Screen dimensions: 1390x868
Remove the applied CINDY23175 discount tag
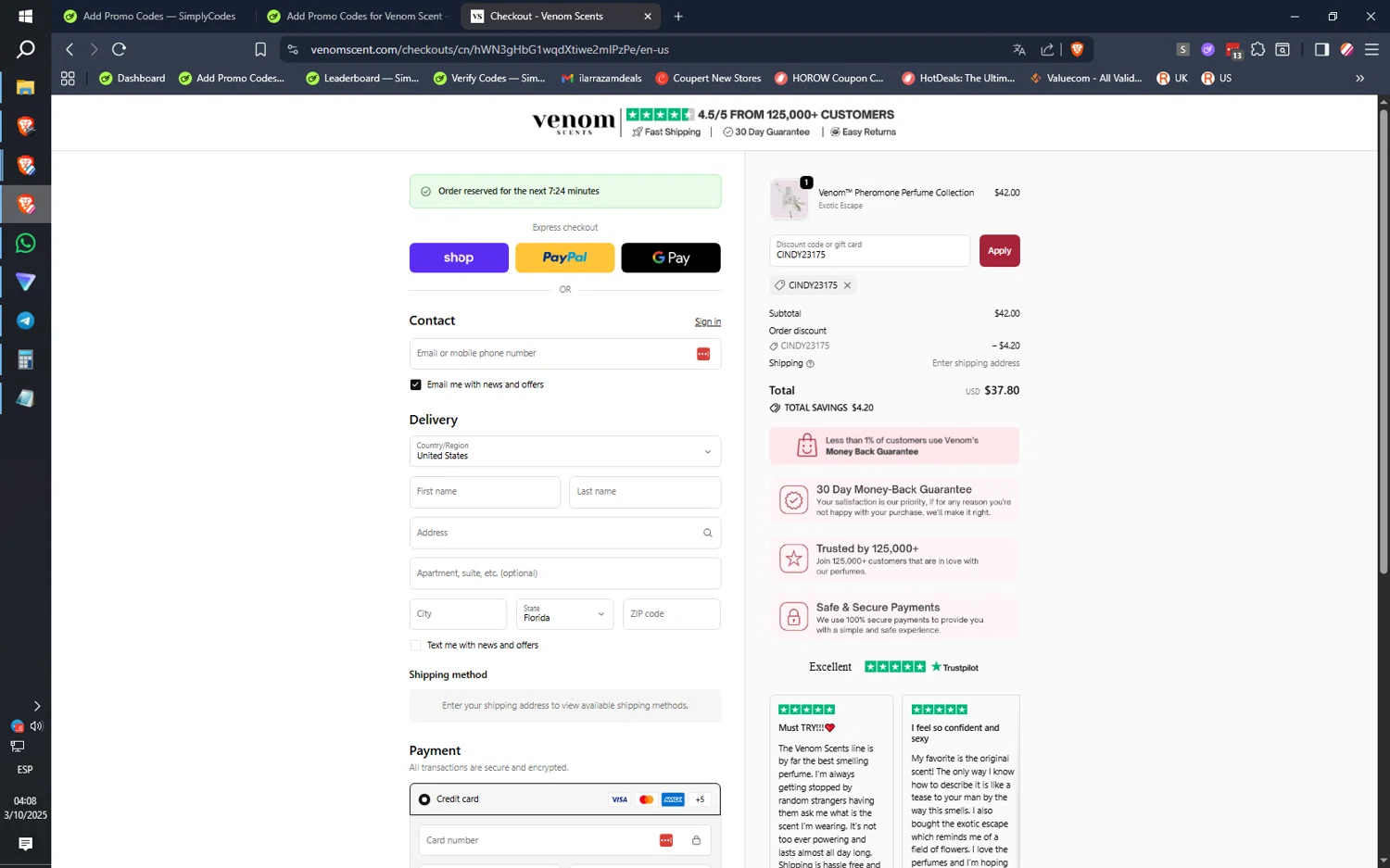click(847, 285)
